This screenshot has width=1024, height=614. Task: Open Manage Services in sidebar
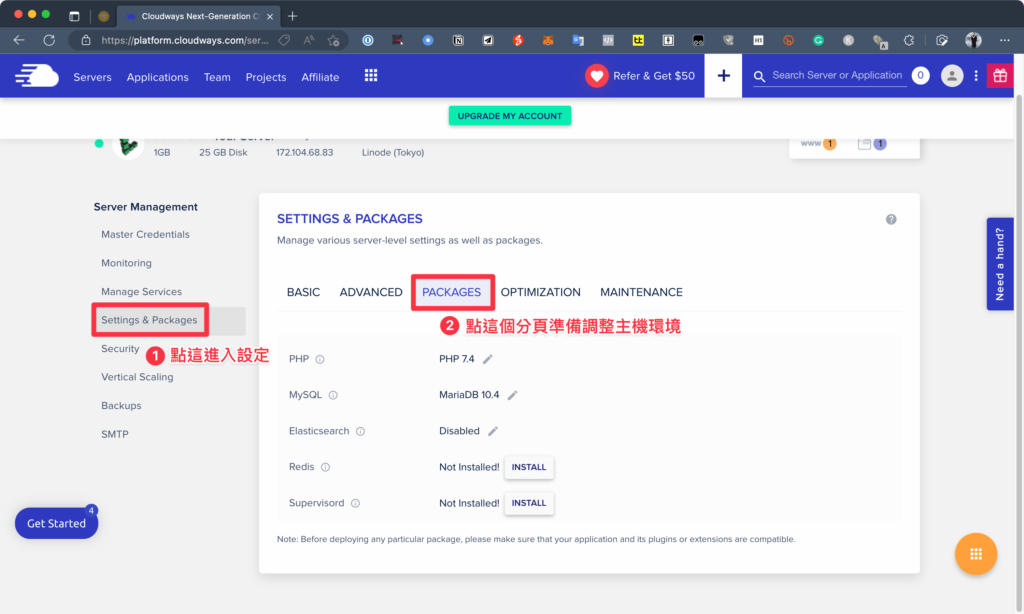tap(141, 292)
